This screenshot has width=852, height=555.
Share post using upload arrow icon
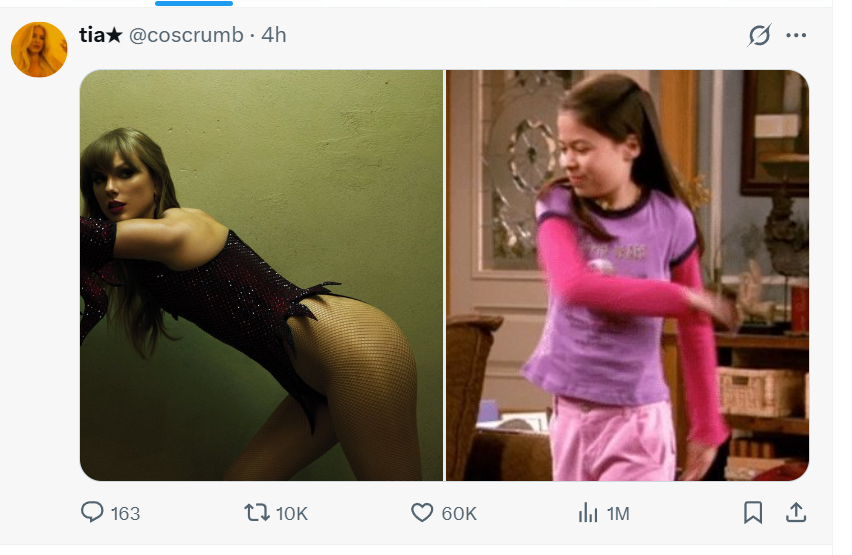[x=796, y=513]
